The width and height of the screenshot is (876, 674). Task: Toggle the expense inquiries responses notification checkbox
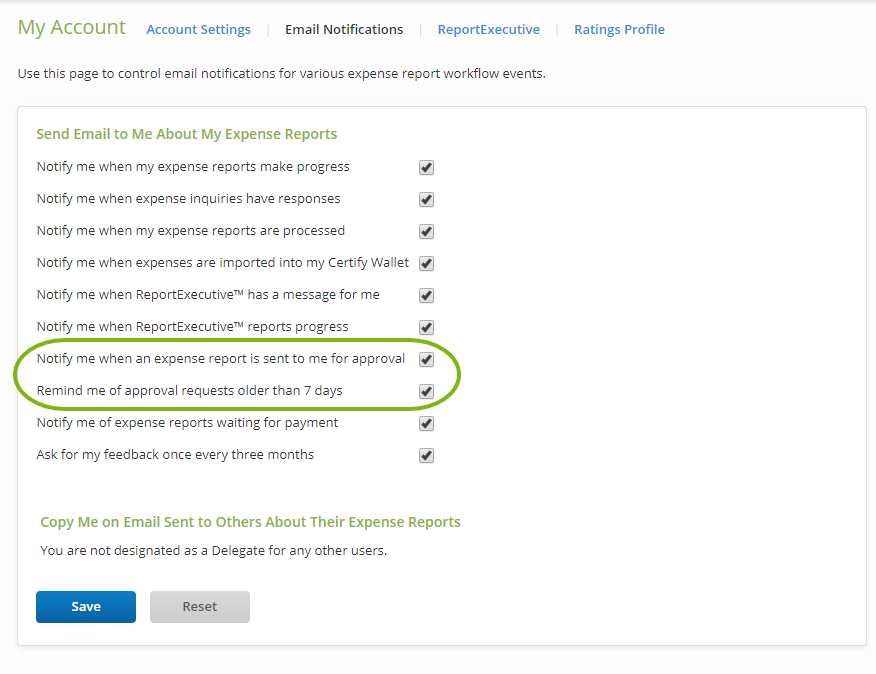[x=426, y=199]
